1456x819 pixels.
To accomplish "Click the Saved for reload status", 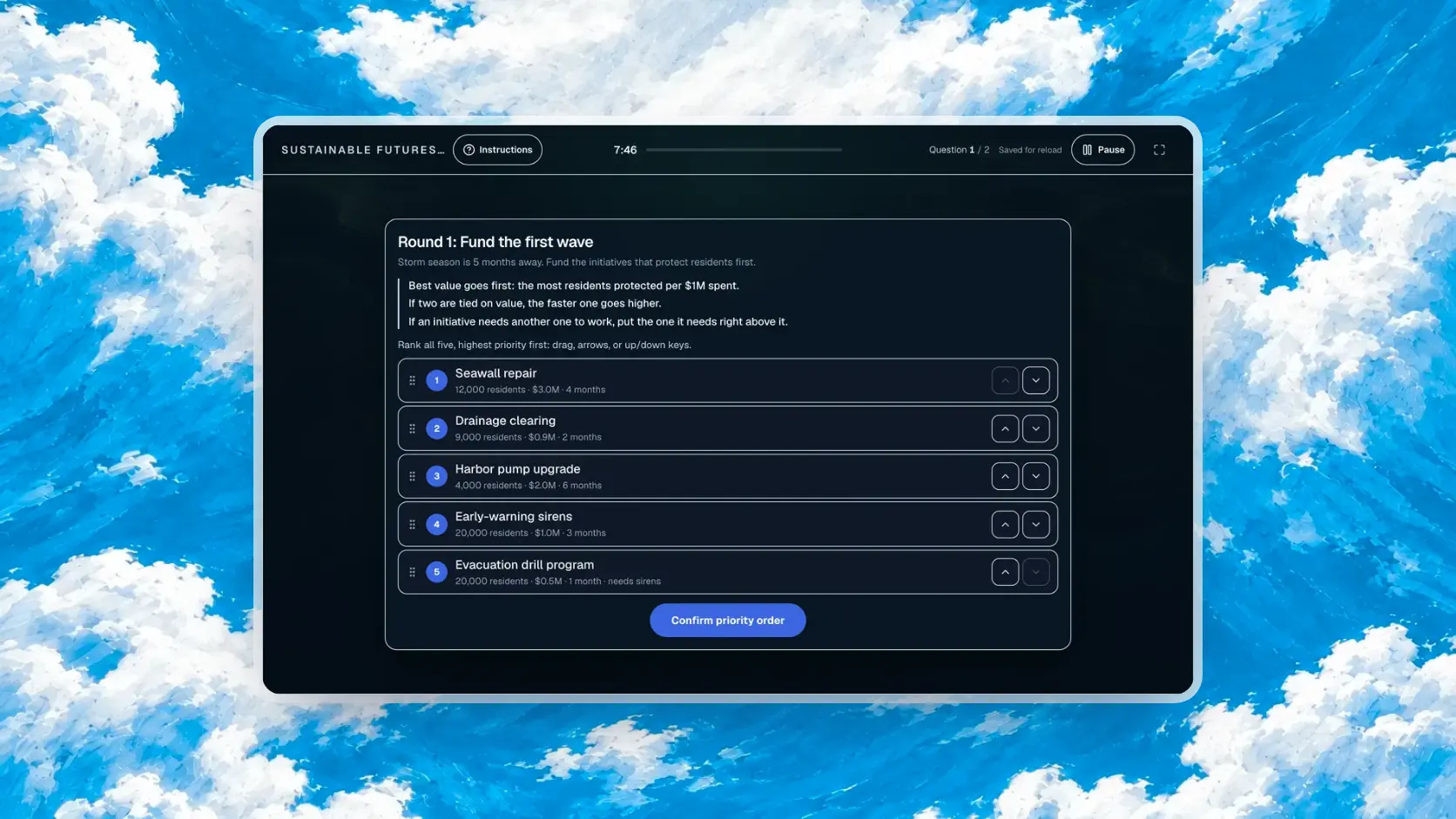I will click(1030, 150).
